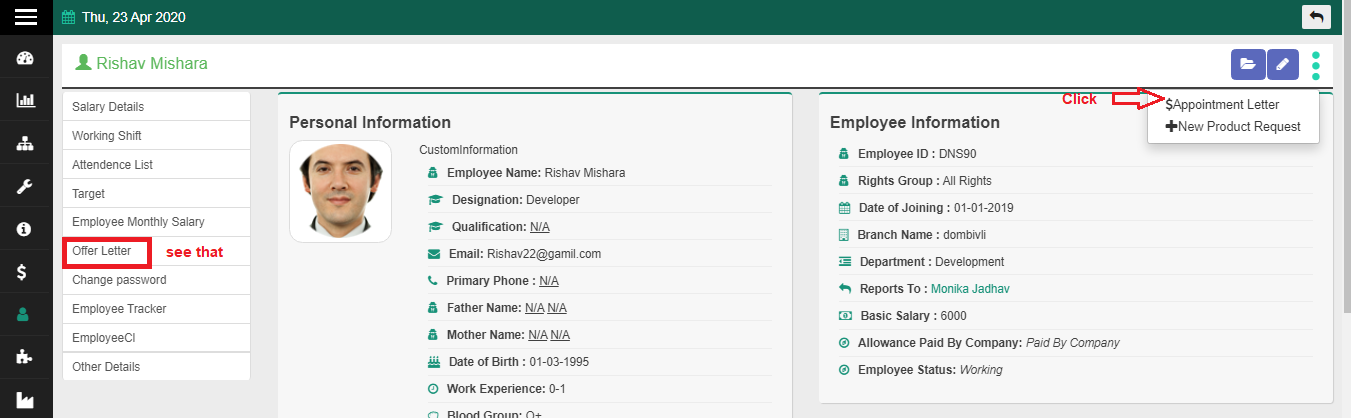
Task: Click the back arrow button
Action: (1316, 17)
